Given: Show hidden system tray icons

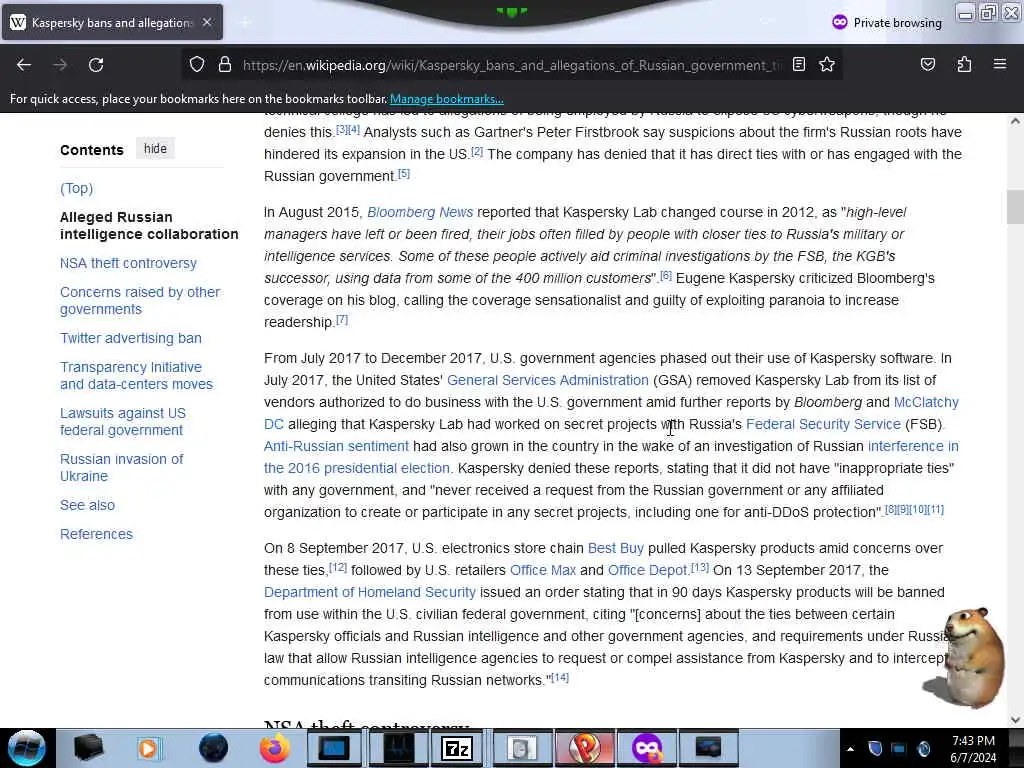Looking at the screenshot, I should coord(850,749).
